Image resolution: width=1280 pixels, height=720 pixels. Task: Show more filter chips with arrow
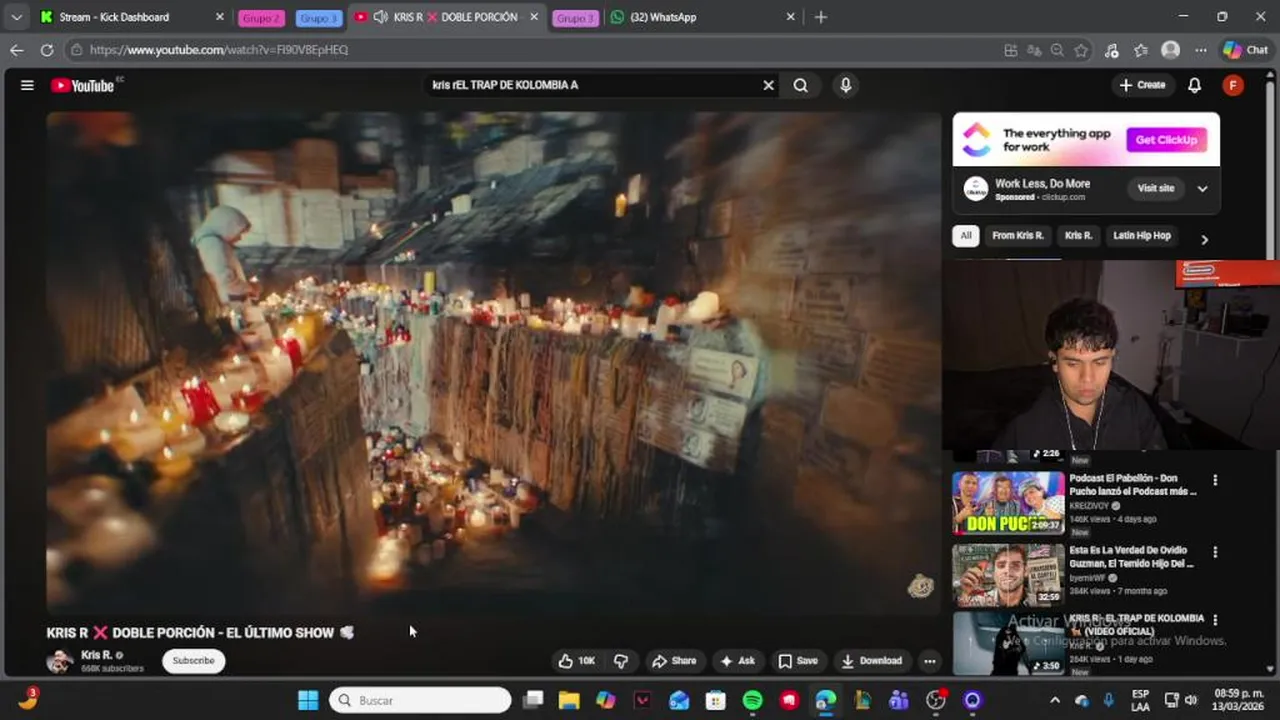1204,239
